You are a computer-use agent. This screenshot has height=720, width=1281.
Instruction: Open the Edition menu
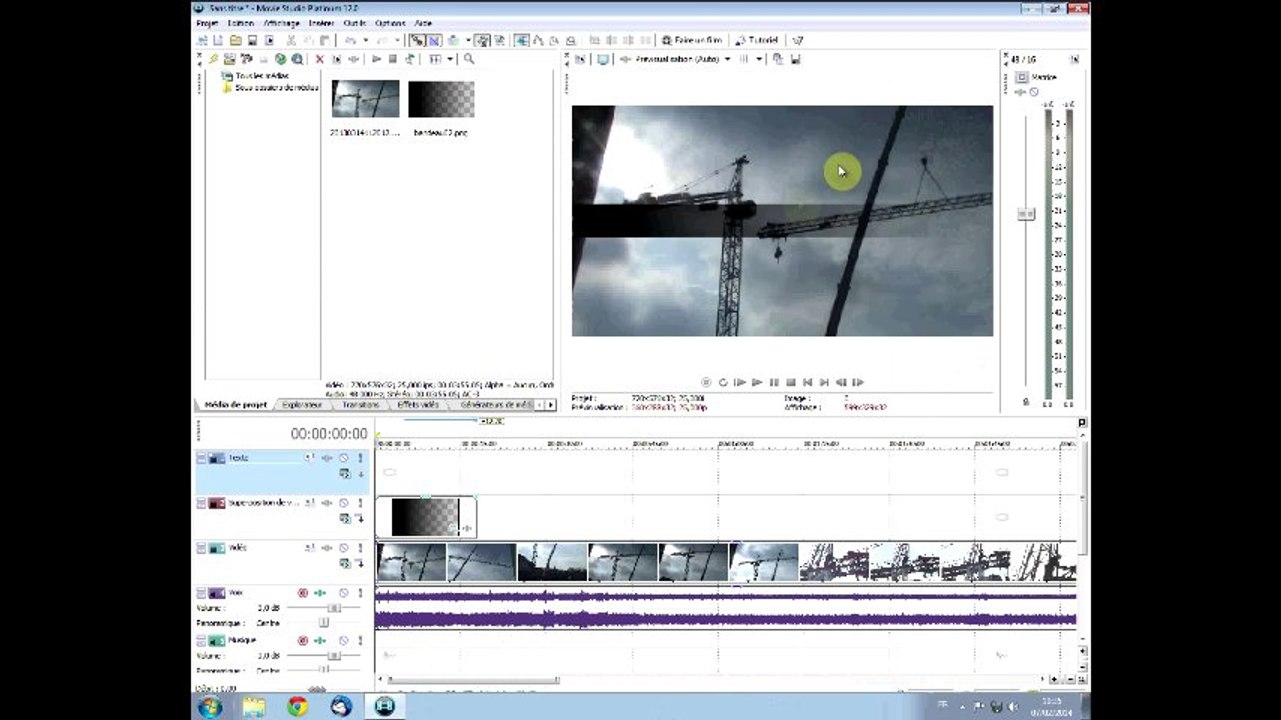point(241,23)
